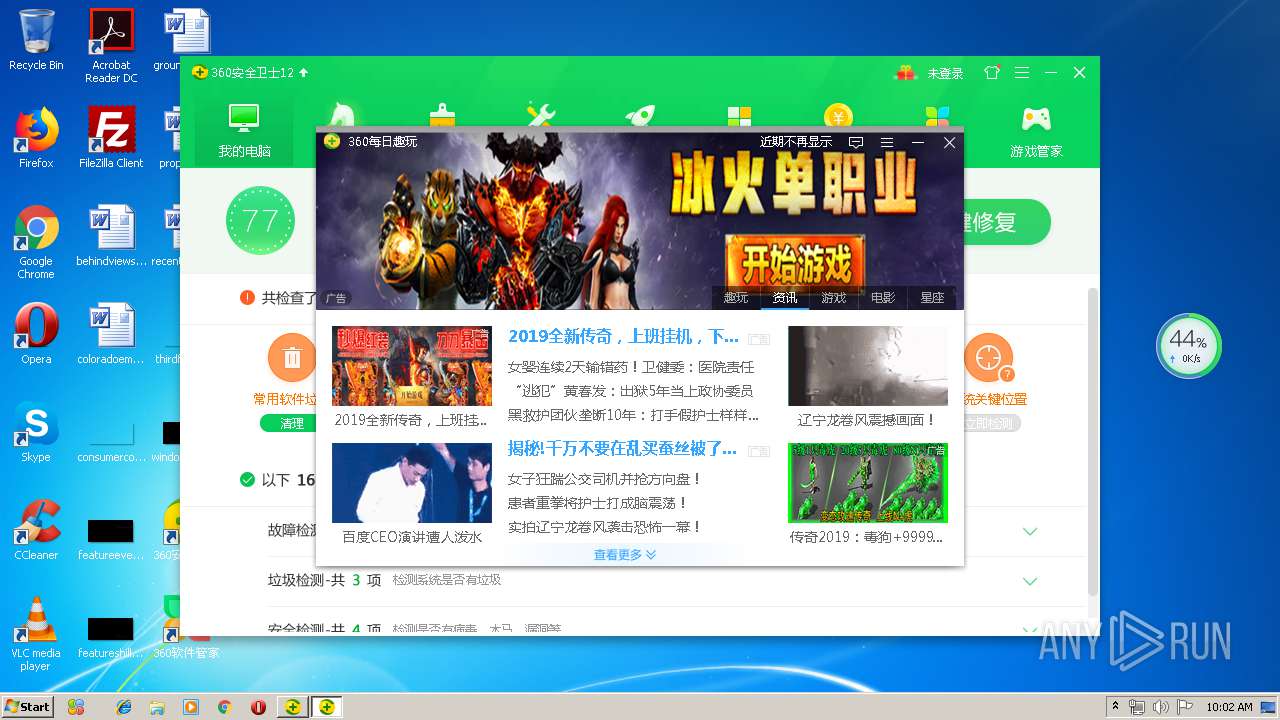This screenshot has height=720, width=1280.
Task: Click the 一键修复 green button
Action: click(1007, 222)
